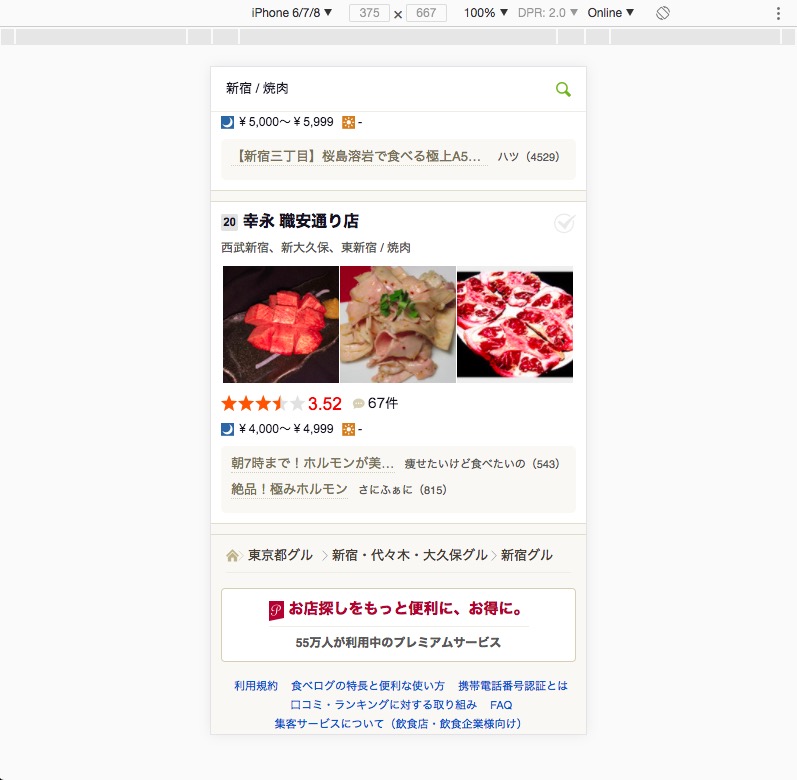The width and height of the screenshot is (797, 780).
Task: Open the FAQ footer link
Action: click(501, 705)
